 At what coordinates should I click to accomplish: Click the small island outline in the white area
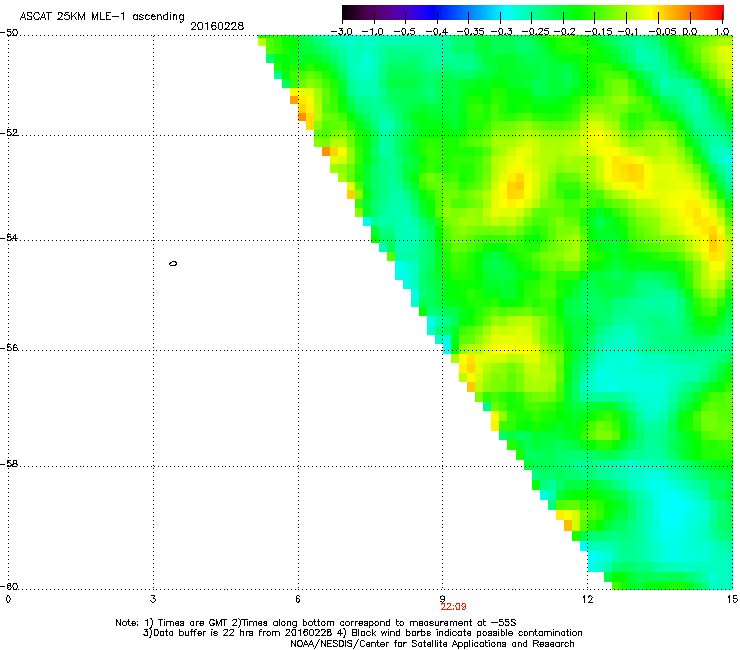pyautogui.click(x=173, y=263)
